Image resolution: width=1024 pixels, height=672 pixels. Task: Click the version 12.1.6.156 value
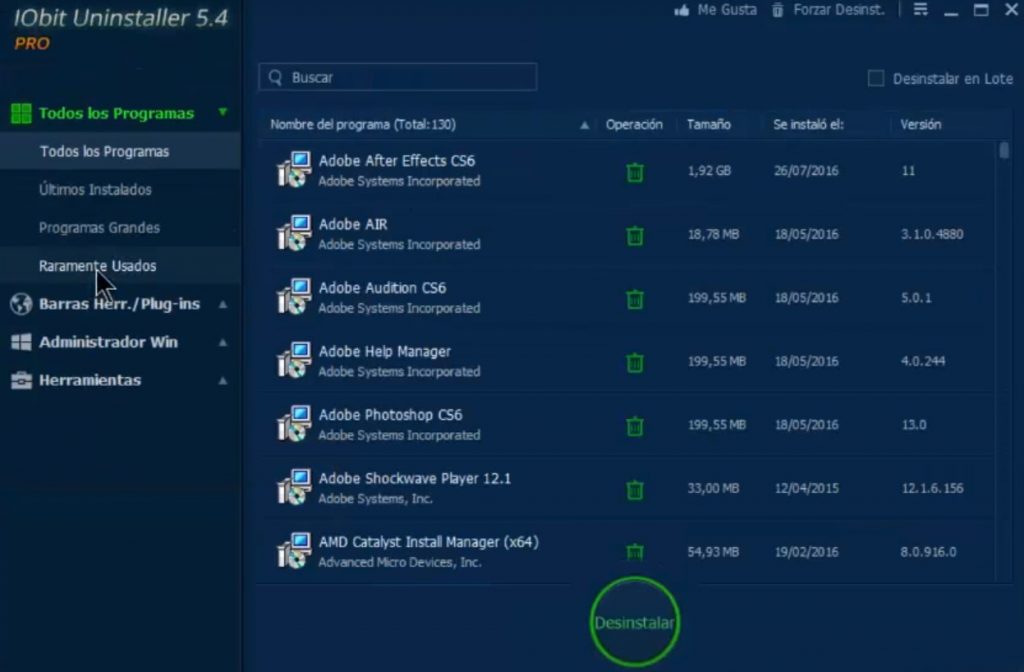[x=932, y=488]
